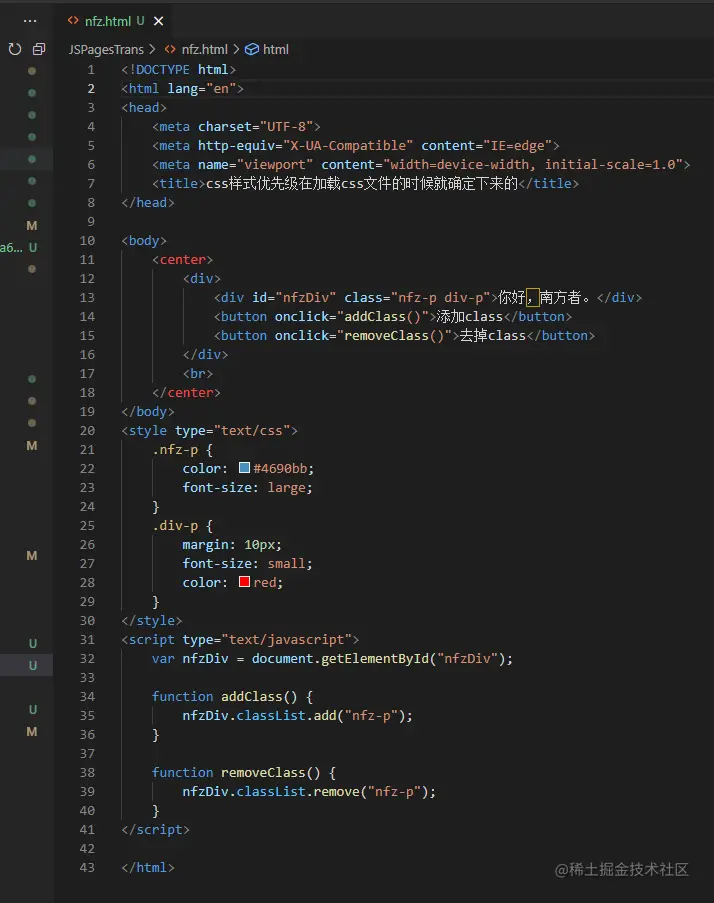Click 'classList.remove' on line 39
The image size is (714, 903).
coord(298,792)
